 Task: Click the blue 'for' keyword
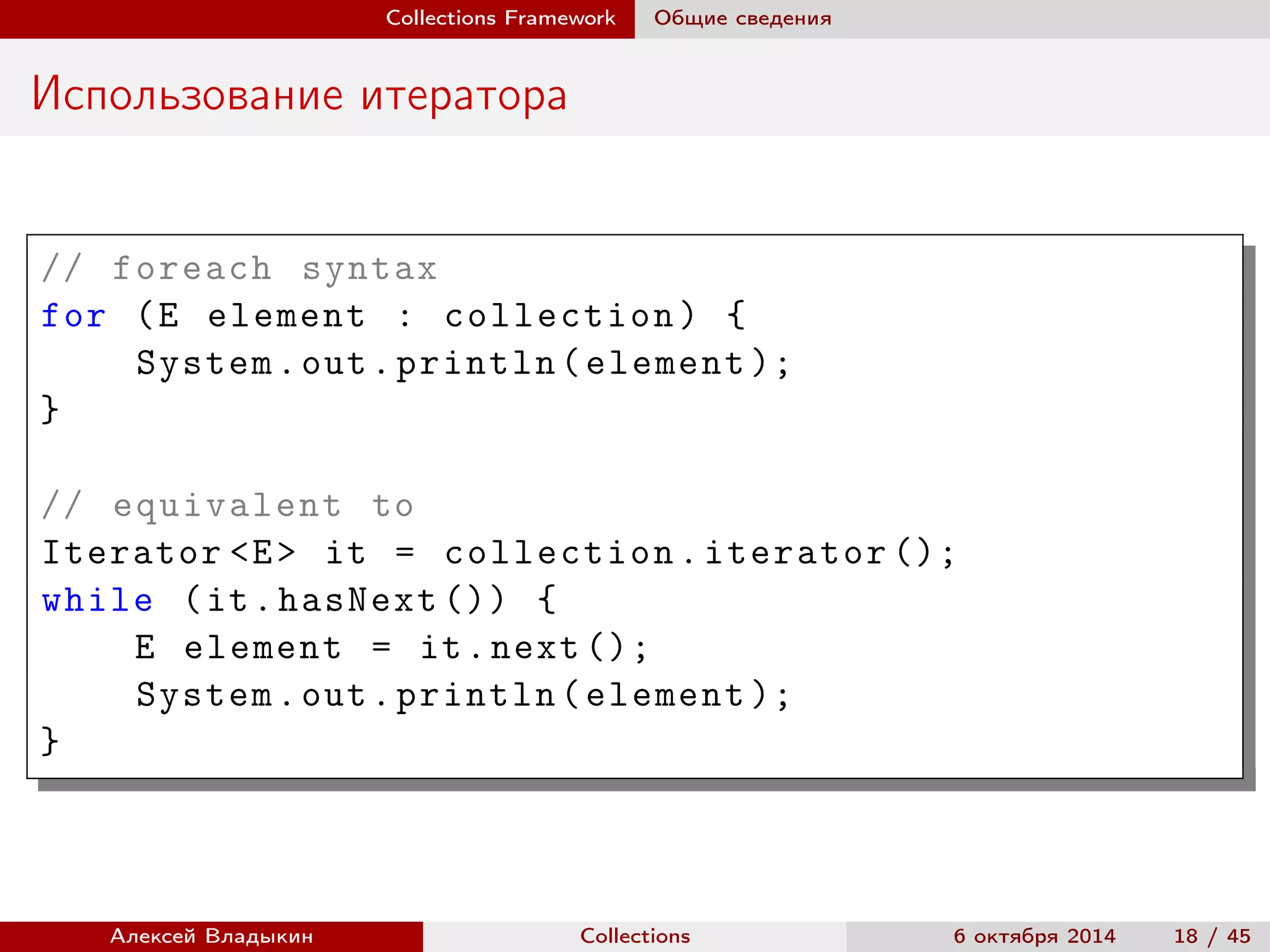(x=74, y=316)
